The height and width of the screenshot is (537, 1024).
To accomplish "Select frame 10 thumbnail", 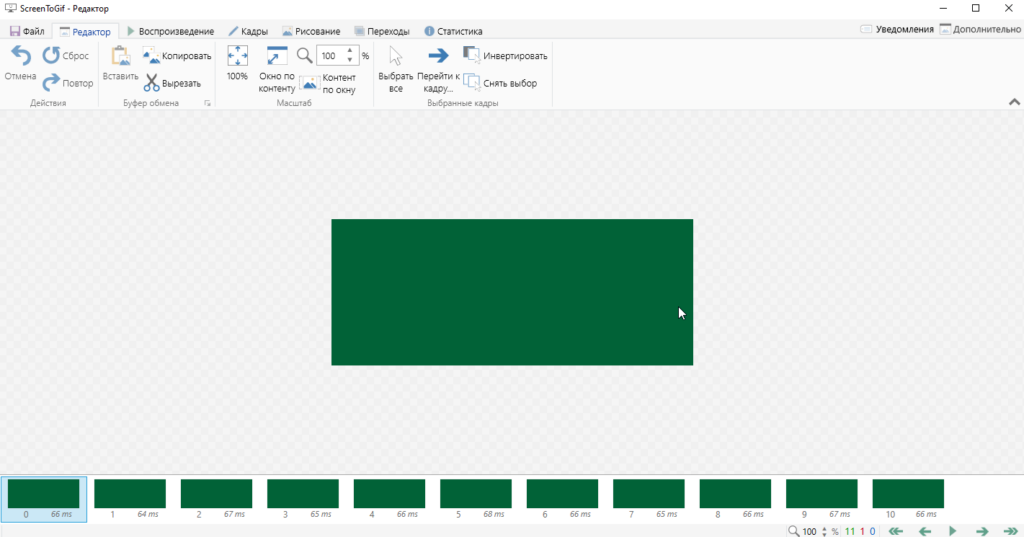I will coord(908,499).
